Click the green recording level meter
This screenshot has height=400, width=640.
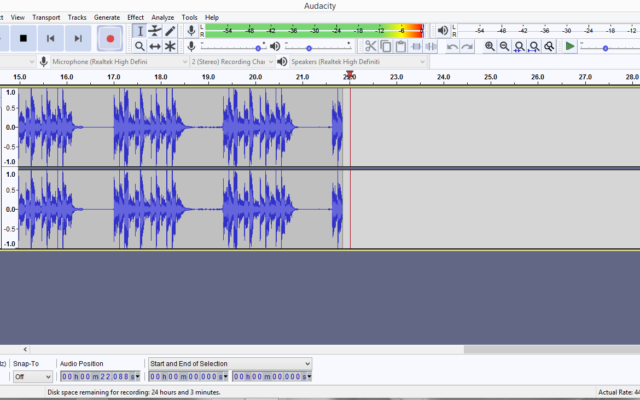pos(314,31)
